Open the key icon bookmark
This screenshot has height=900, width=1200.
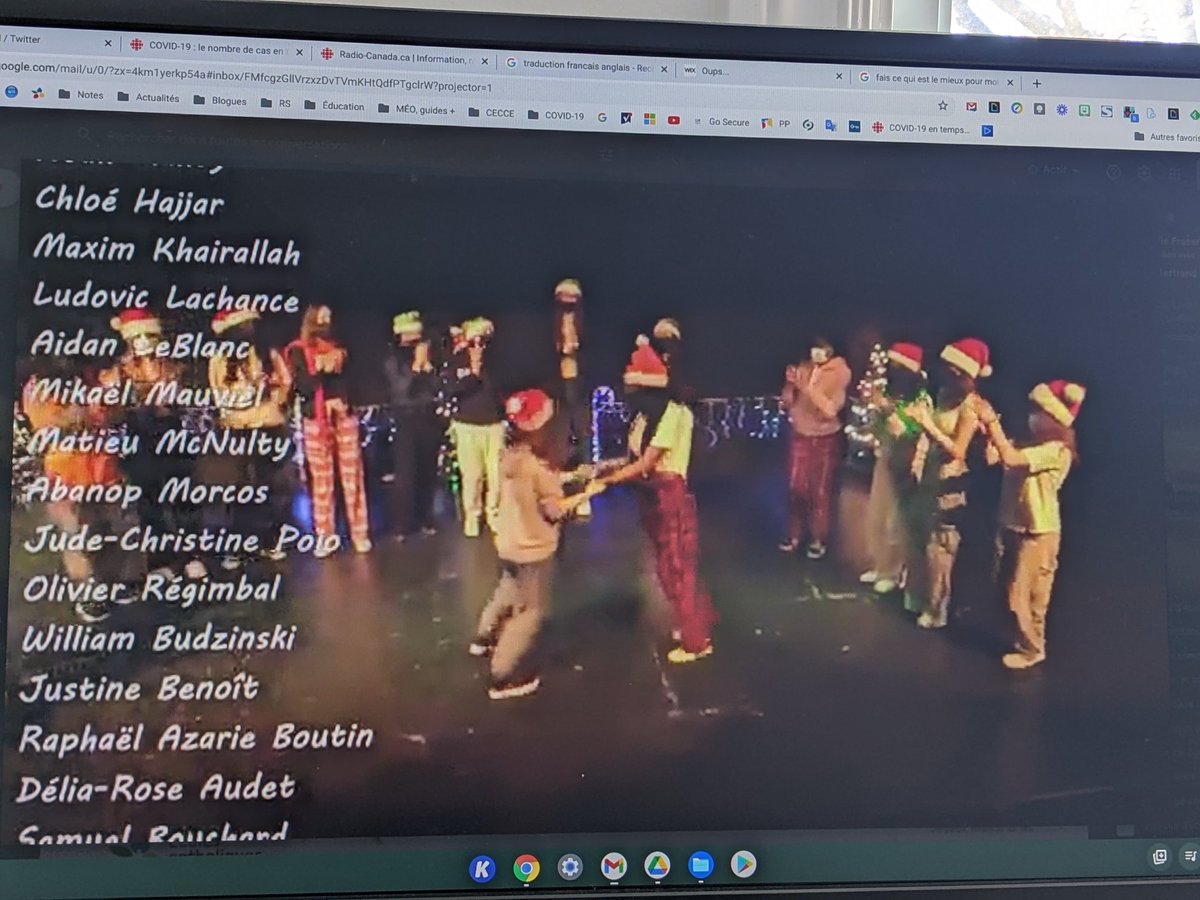point(854,126)
